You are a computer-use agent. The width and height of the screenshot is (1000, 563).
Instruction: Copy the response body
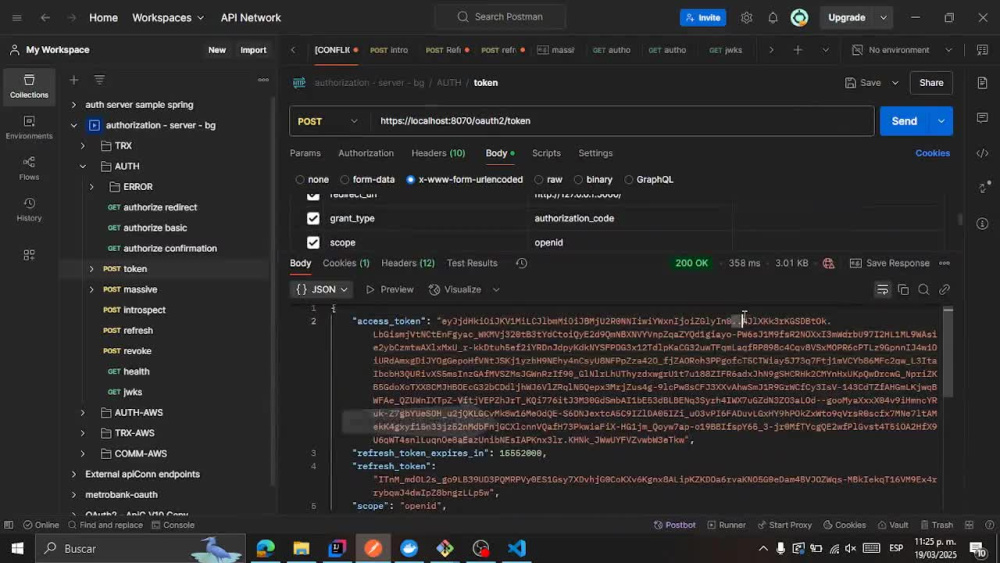pyautogui.click(x=903, y=289)
